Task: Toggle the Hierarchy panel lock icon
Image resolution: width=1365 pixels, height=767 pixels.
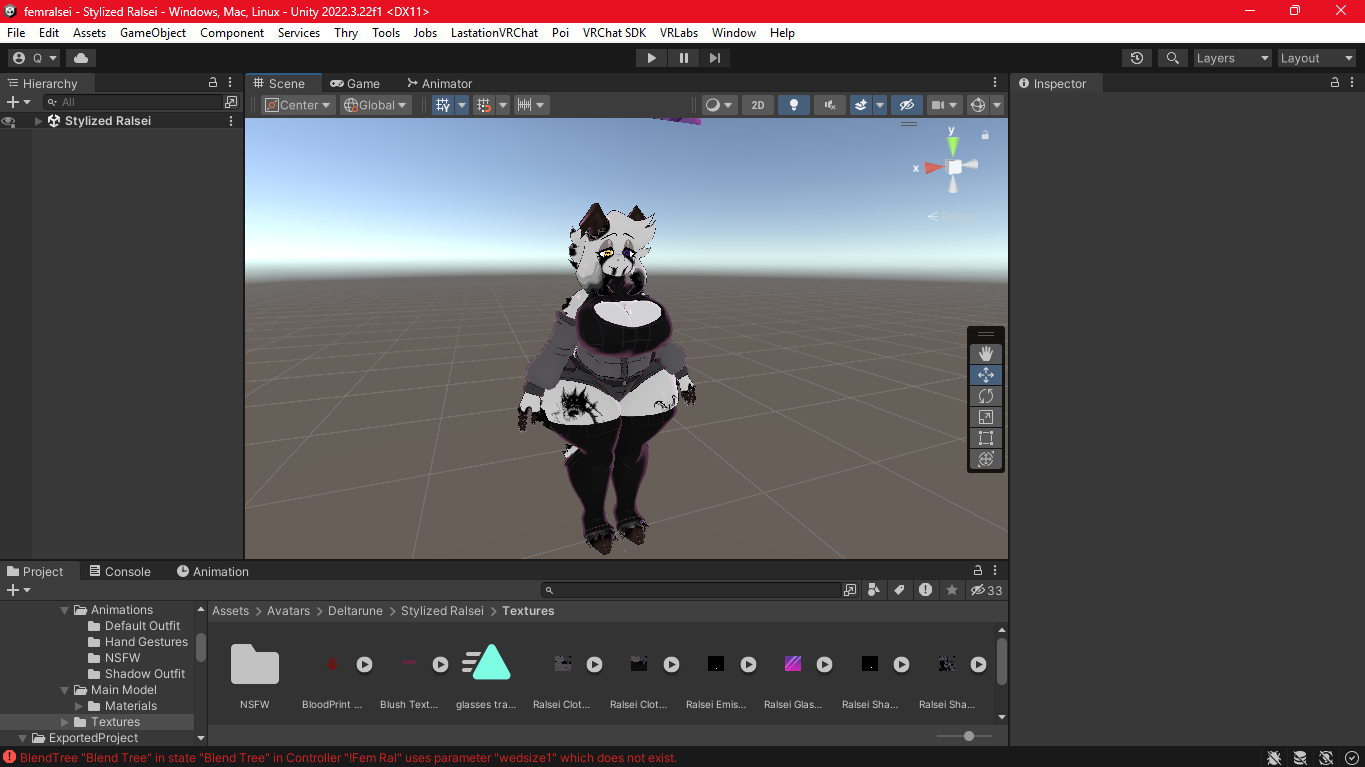Action: point(212,83)
